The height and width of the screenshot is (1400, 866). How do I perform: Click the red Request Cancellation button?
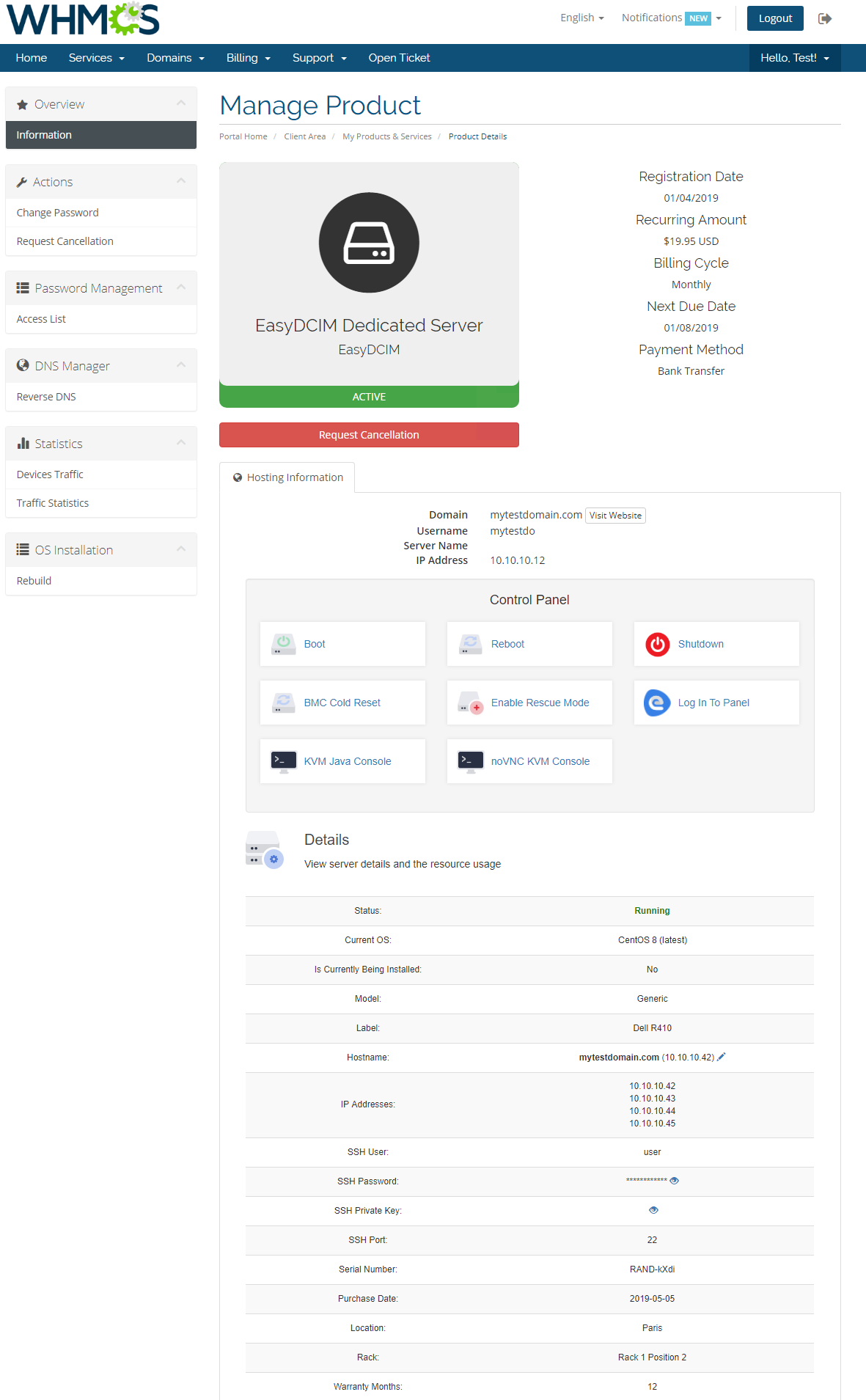click(x=369, y=435)
